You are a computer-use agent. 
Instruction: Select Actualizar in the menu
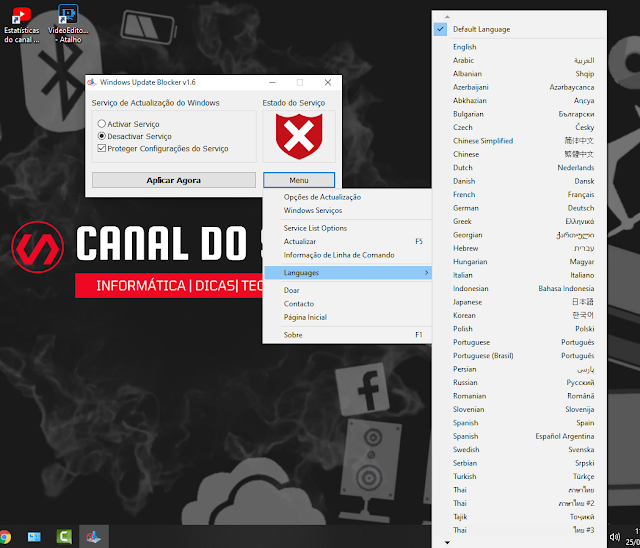347,242
